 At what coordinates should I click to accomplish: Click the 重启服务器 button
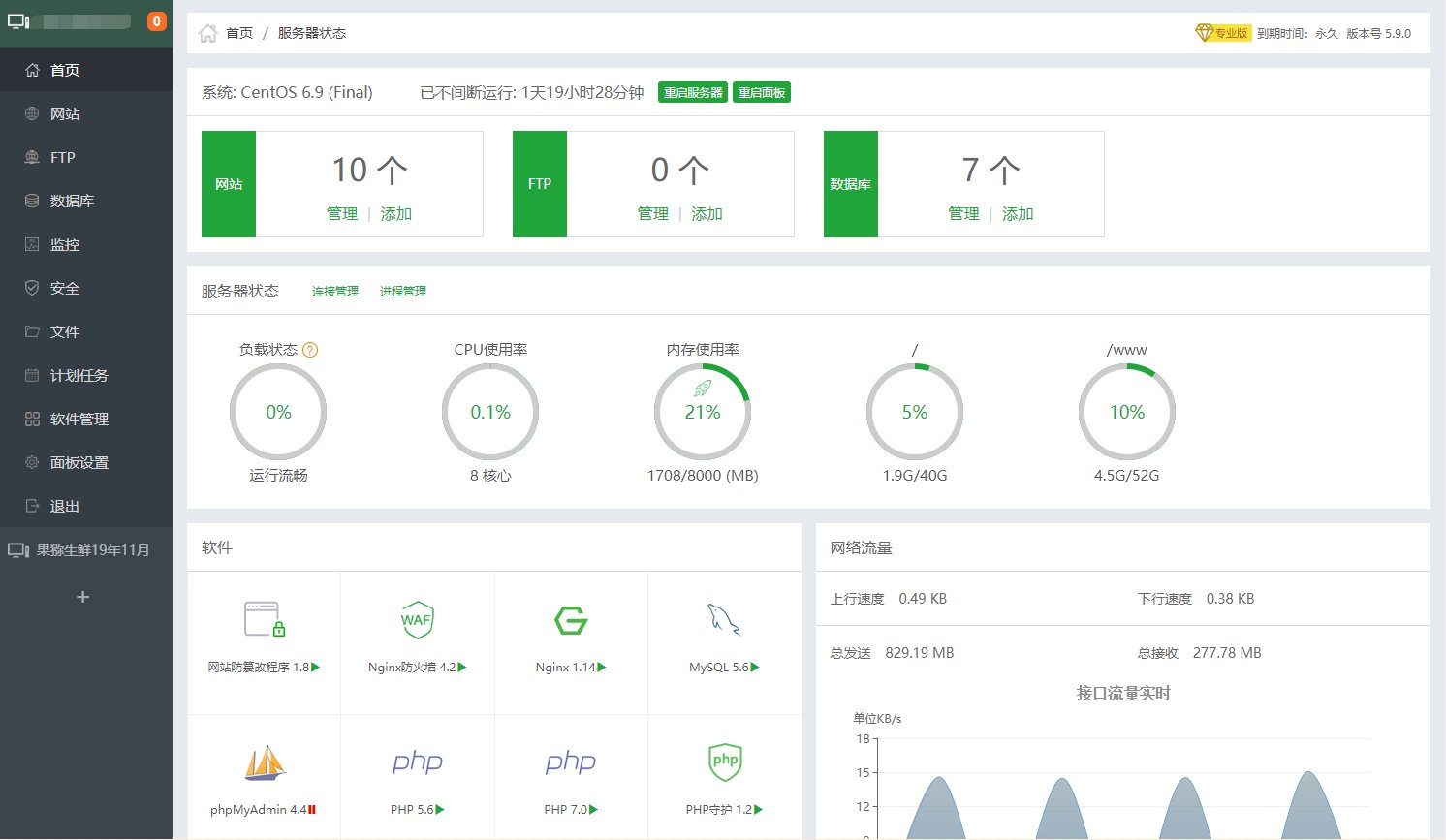coord(693,92)
